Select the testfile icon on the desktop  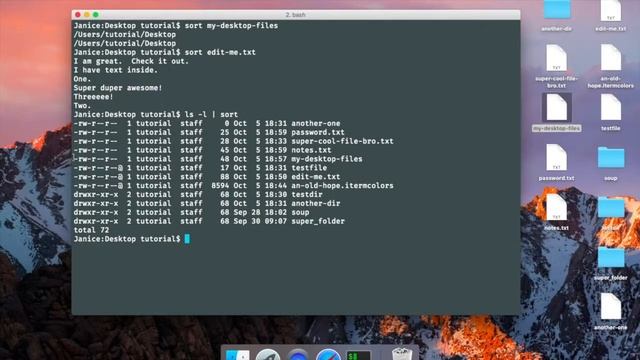[611, 107]
